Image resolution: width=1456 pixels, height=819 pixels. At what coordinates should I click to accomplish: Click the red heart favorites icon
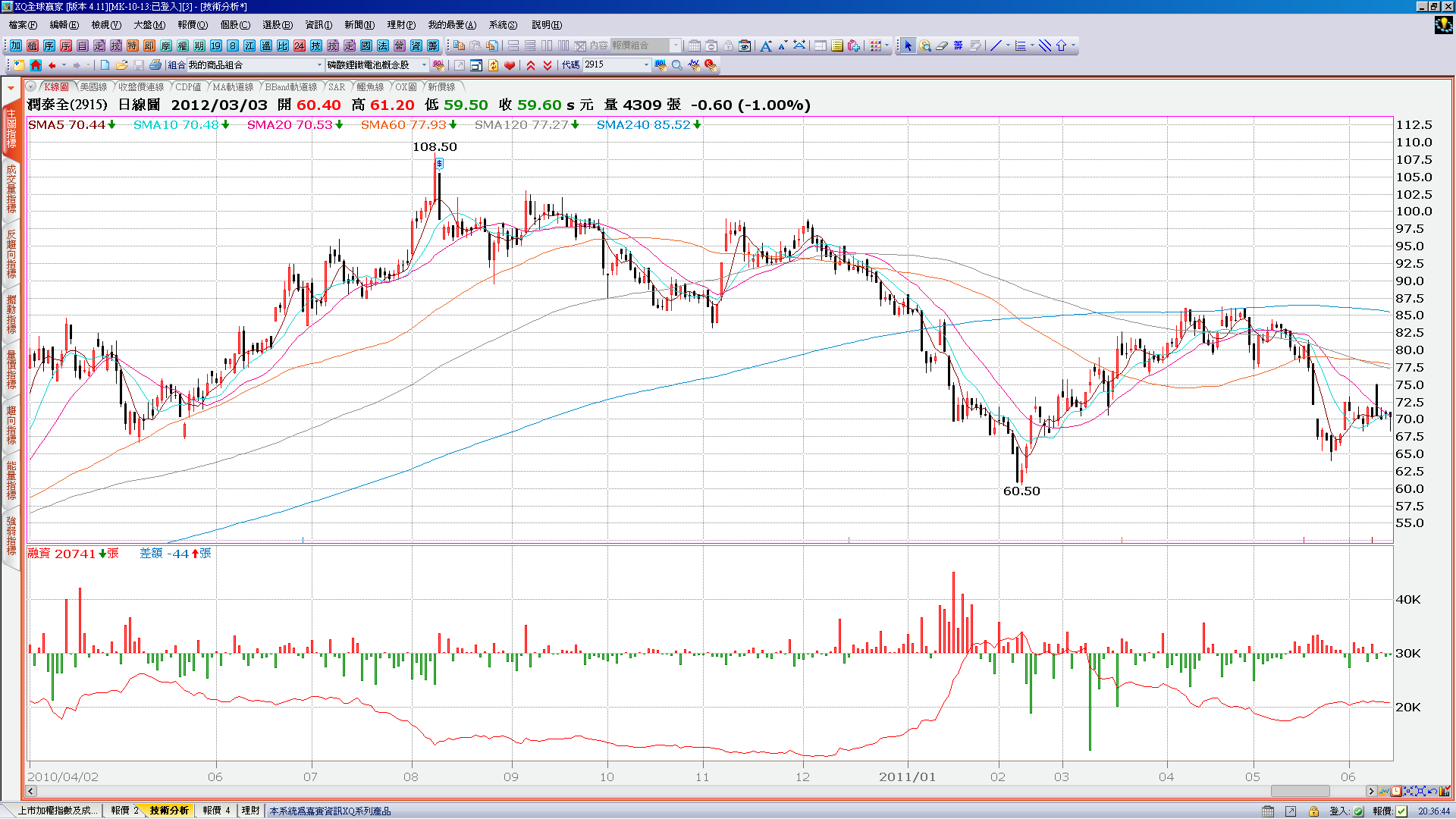click(510, 65)
